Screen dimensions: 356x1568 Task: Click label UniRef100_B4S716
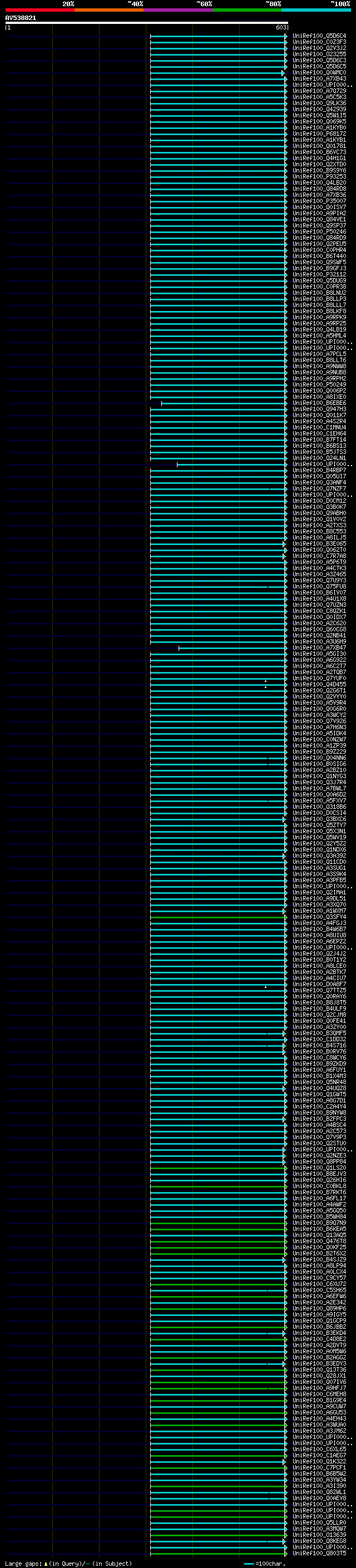coord(319,1045)
